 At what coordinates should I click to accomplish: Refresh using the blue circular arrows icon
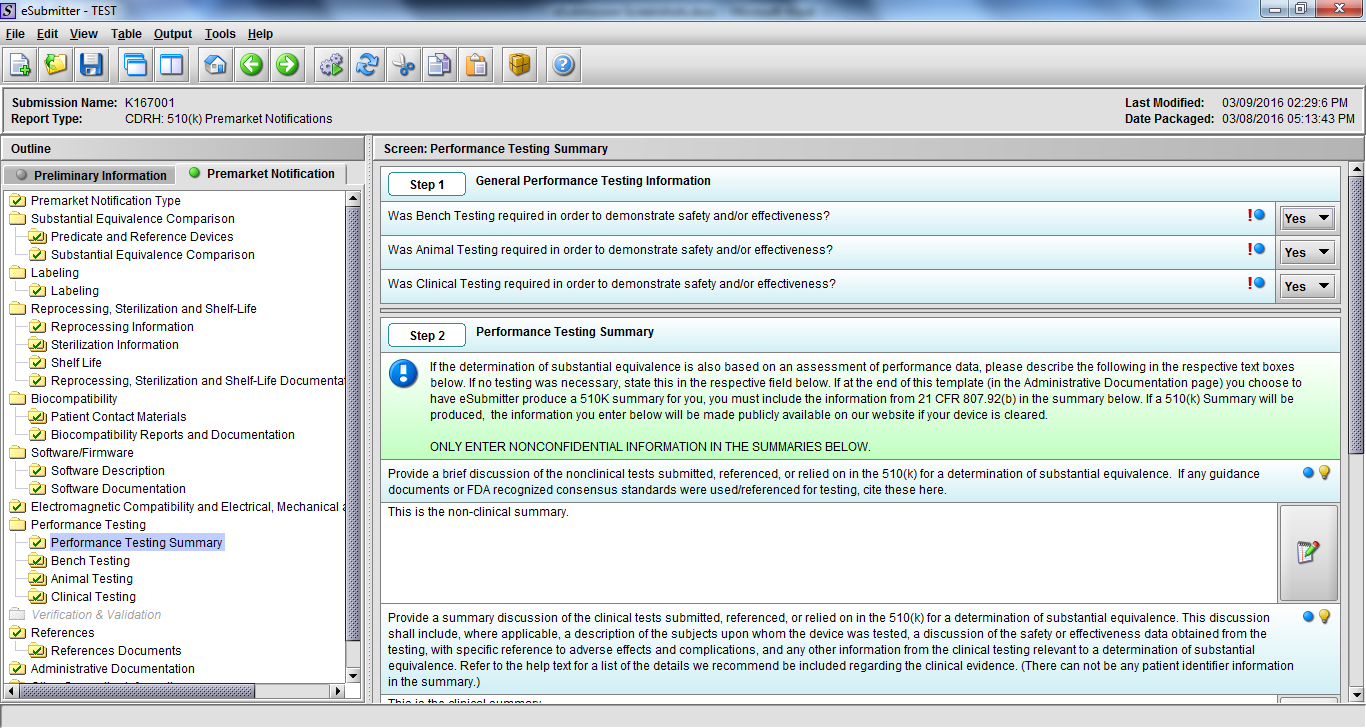(367, 65)
